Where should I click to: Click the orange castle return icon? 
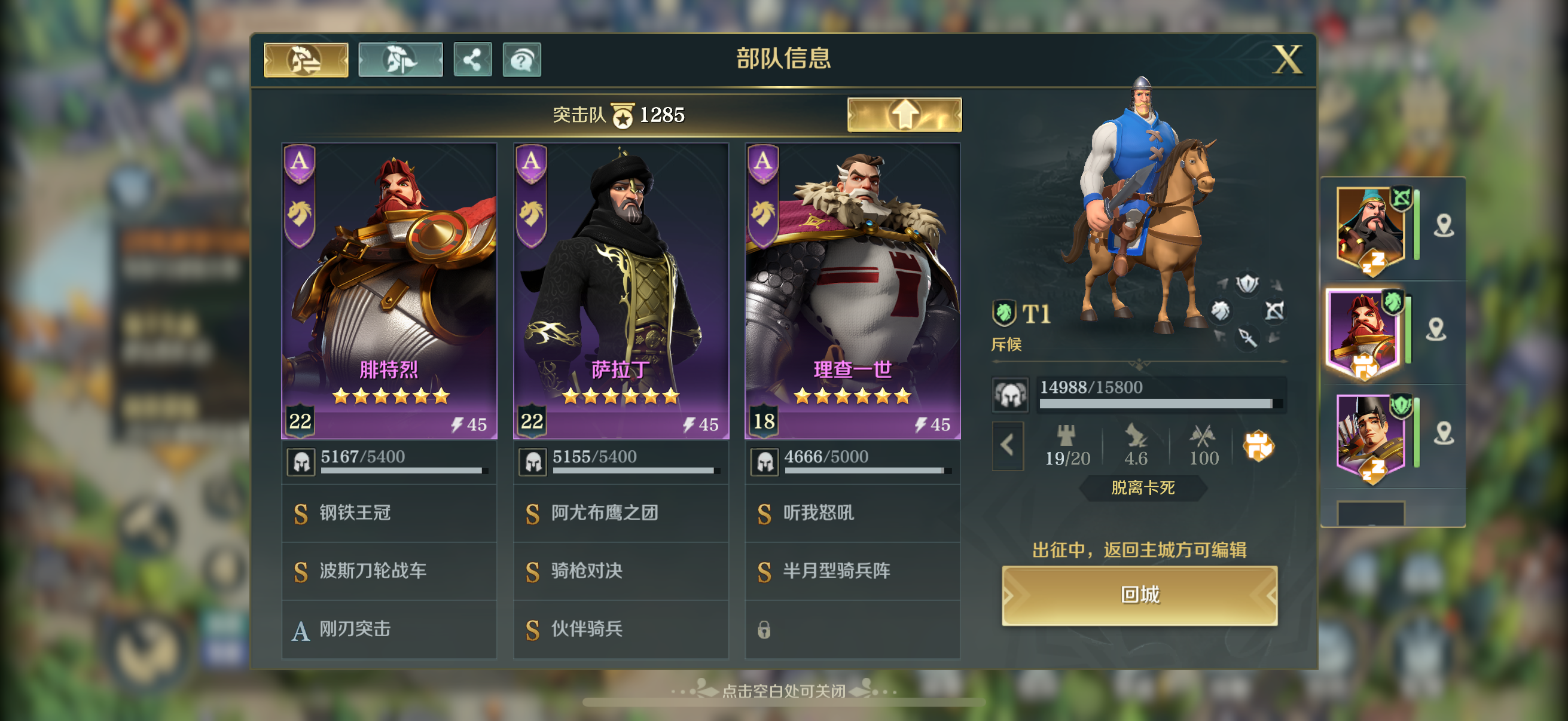[1258, 446]
